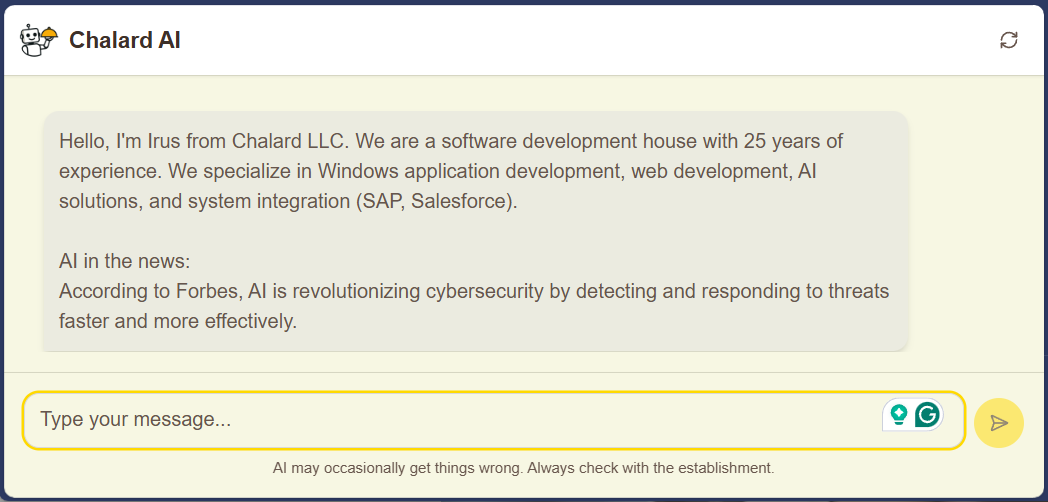This screenshot has width=1048, height=502.
Task: Open the Grammarly G icon
Action: 928,414
